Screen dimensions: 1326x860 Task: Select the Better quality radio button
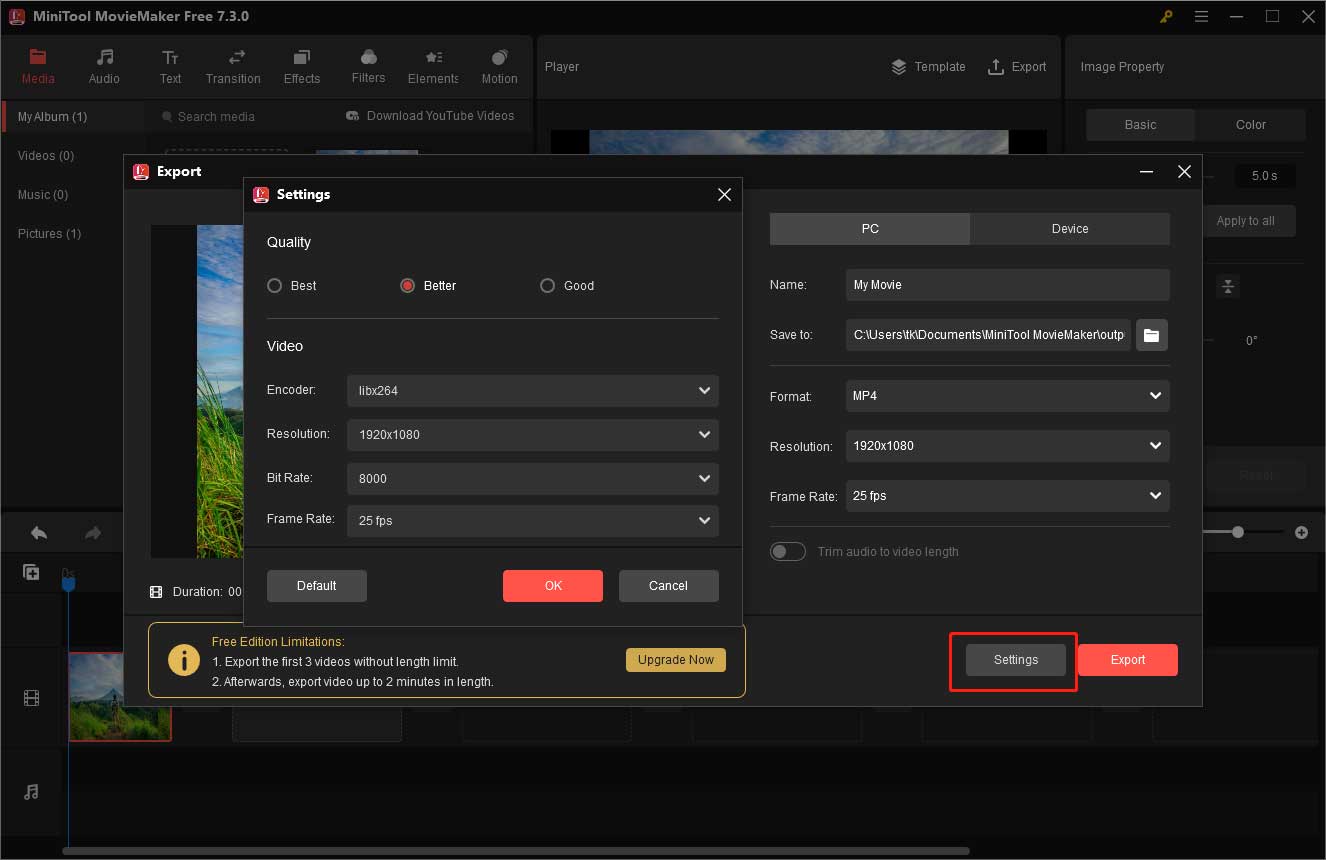coord(407,285)
